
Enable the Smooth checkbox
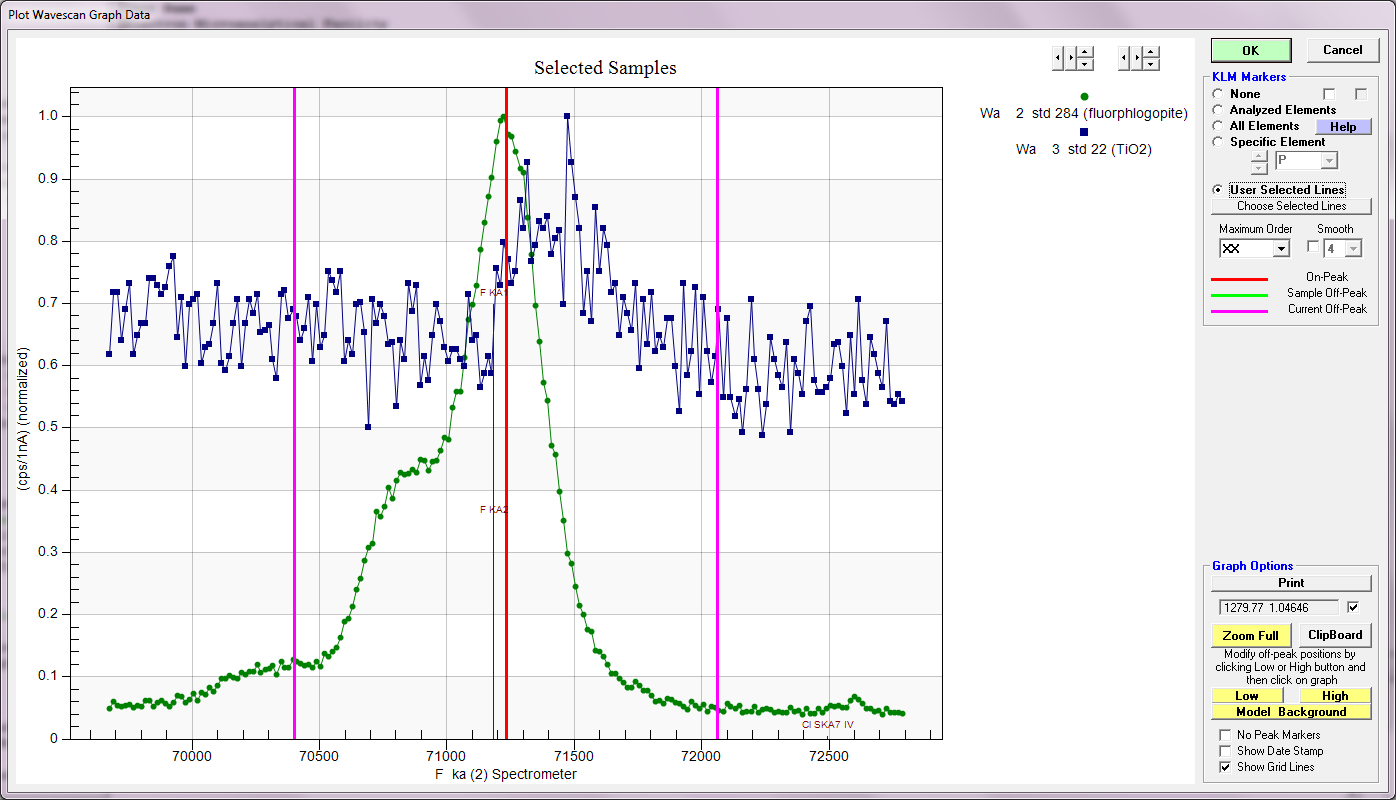(x=1314, y=247)
